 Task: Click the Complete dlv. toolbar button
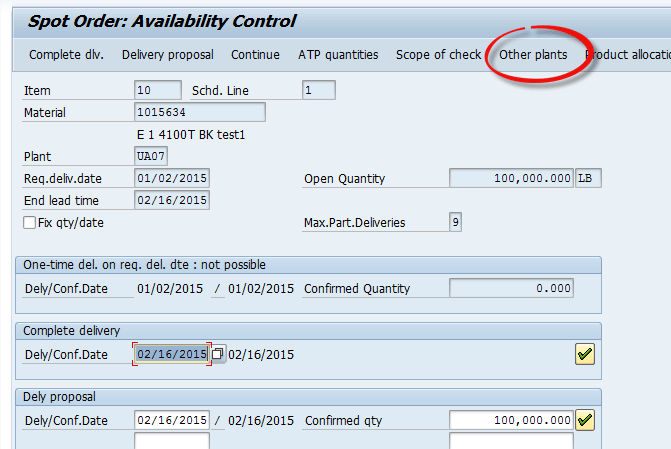pyautogui.click(x=68, y=55)
